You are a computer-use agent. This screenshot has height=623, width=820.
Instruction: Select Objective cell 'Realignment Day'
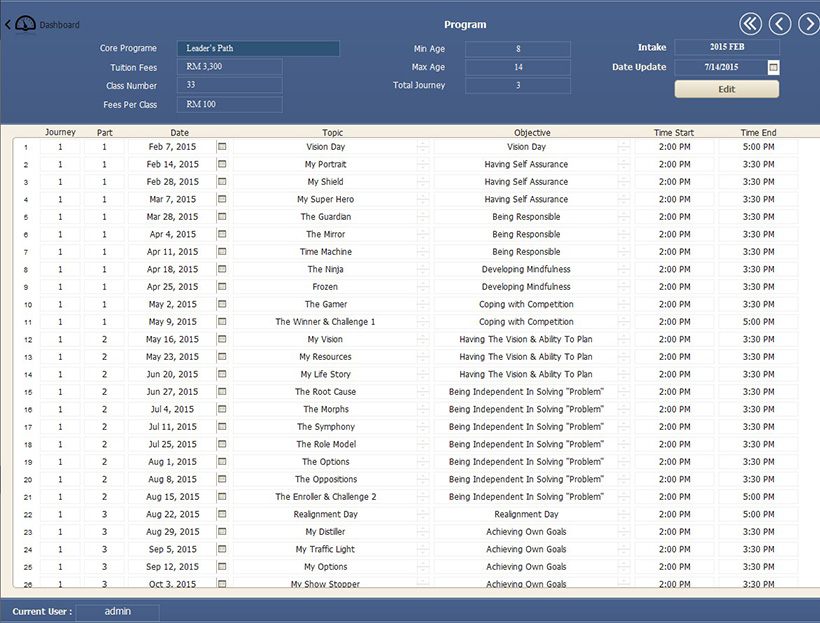(526, 514)
